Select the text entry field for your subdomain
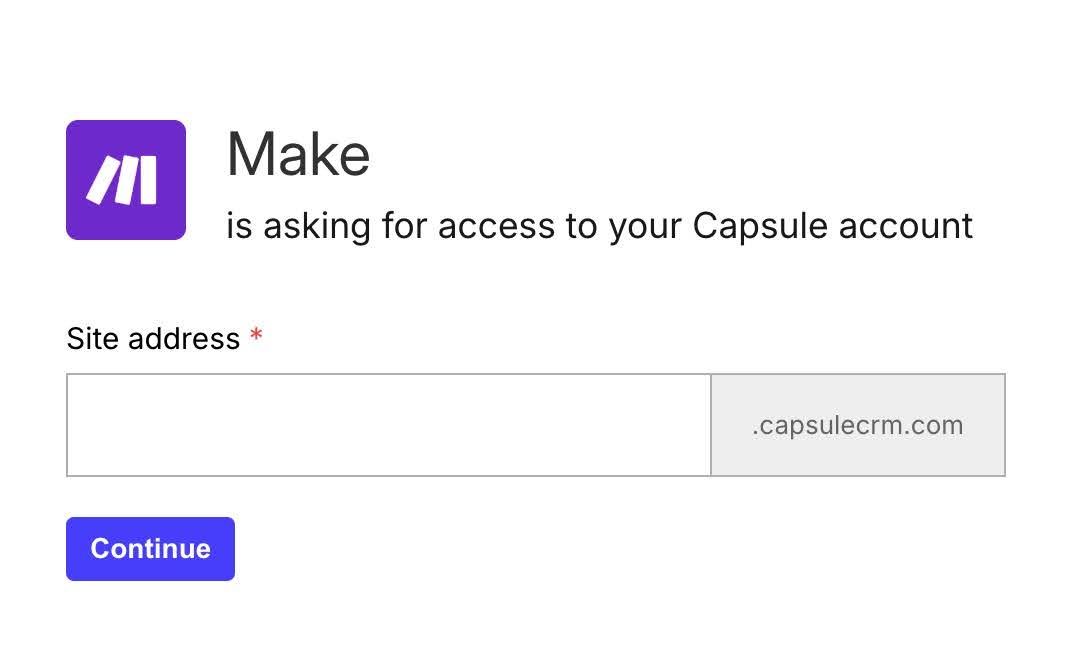This screenshot has width=1080, height=658. (388, 424)
